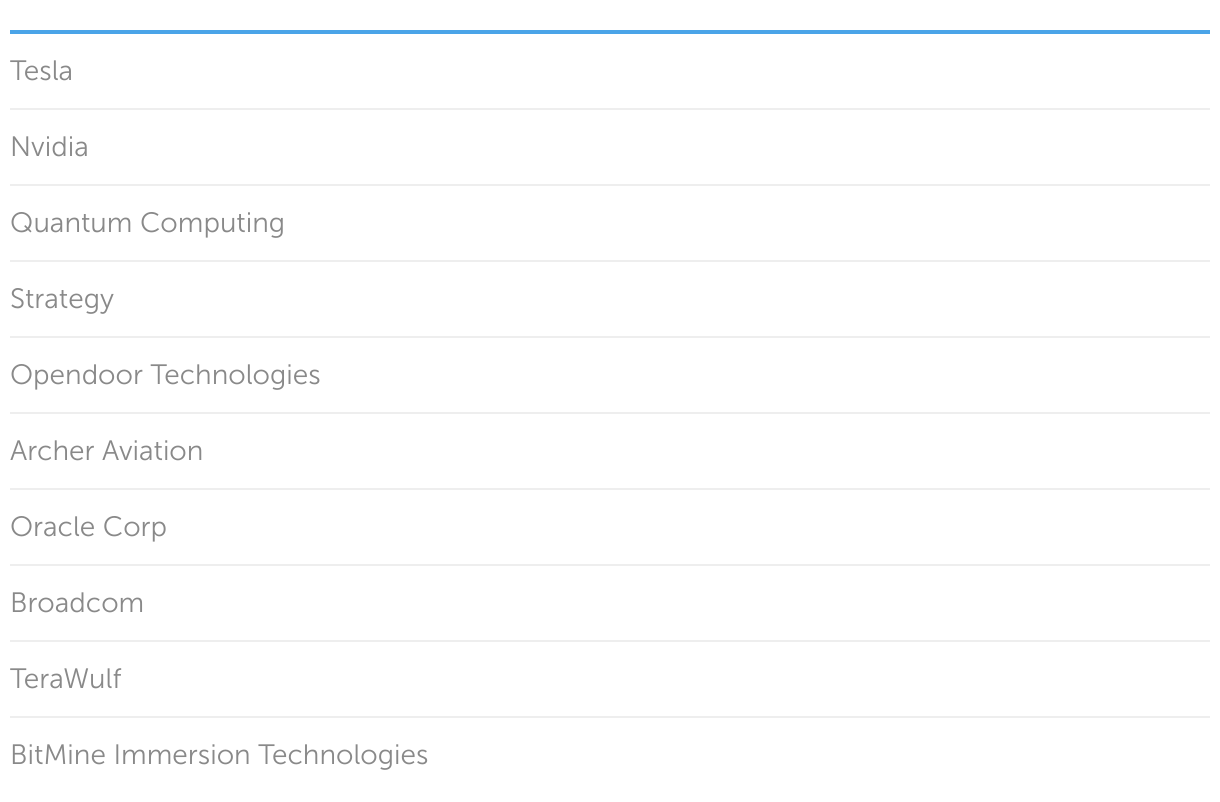Select Quantum Computing from the list
Image resolution: width=1220 pixels, height=802 pixels.
click(147, 223)
